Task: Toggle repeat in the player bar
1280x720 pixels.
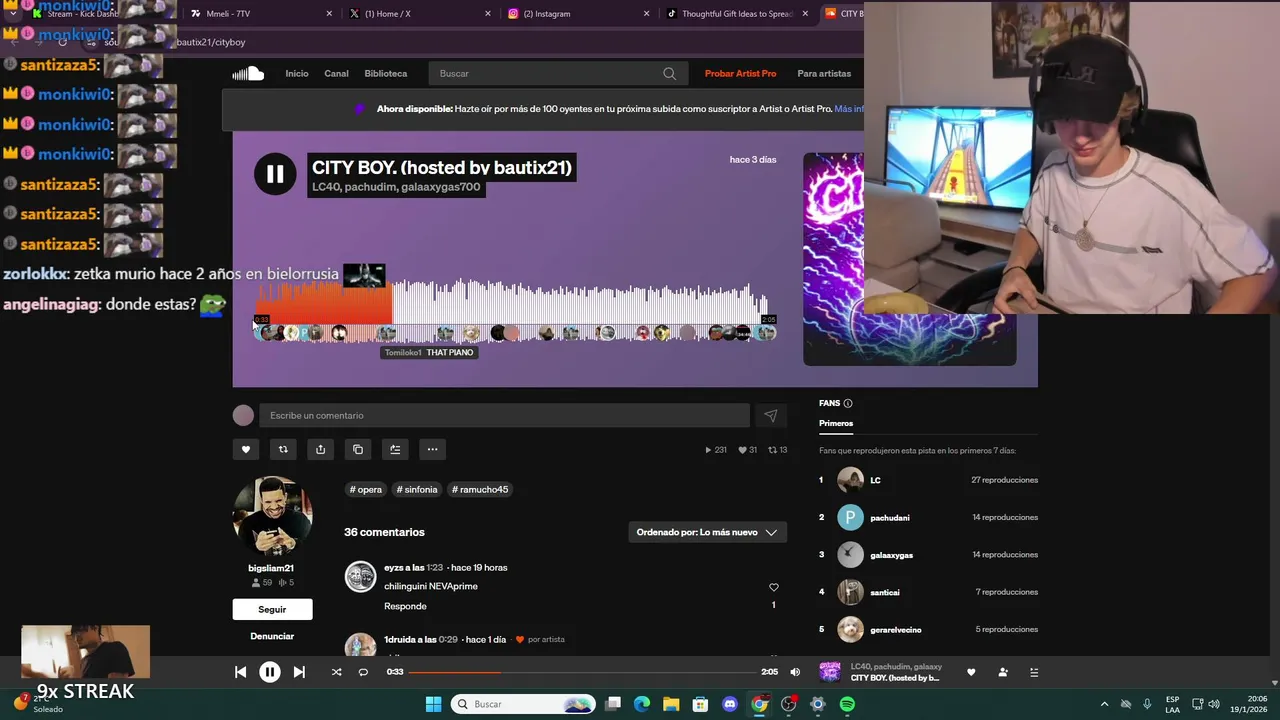Action: tap(363, 672)
